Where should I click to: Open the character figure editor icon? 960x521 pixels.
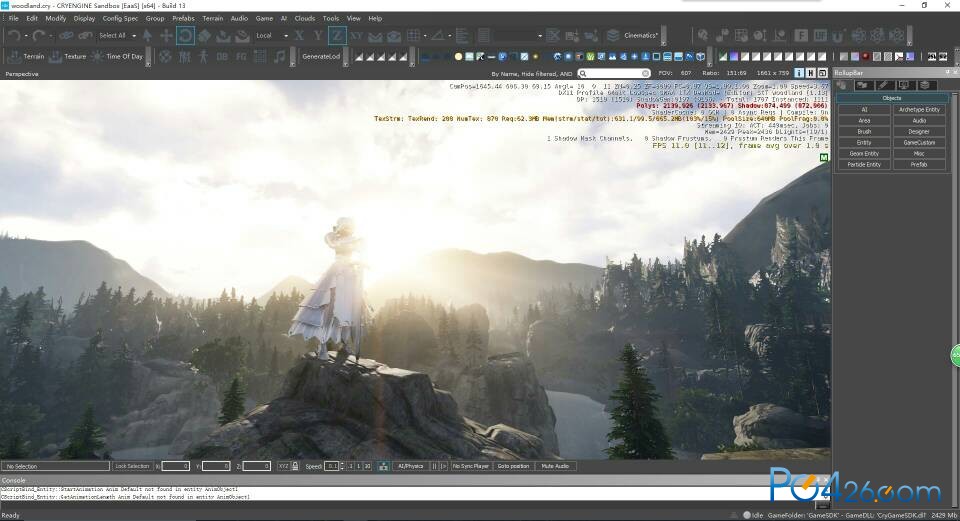[203, 56]
